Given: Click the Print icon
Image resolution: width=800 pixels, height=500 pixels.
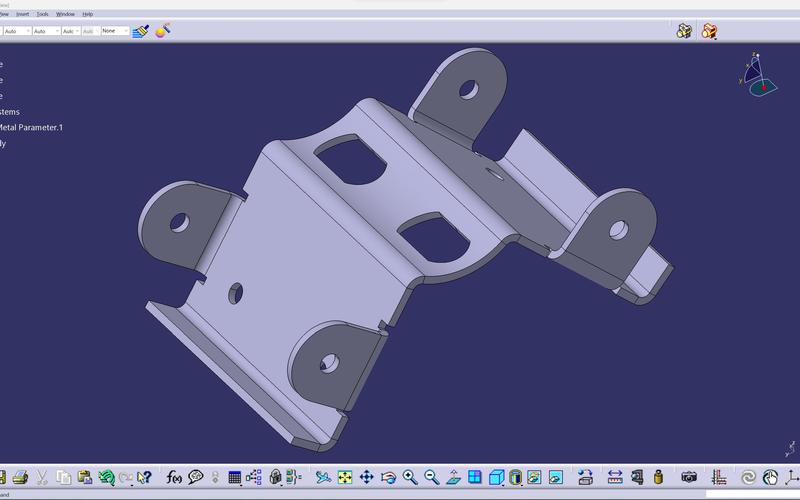Looking at the screenshot, I should tap(20, 478).
